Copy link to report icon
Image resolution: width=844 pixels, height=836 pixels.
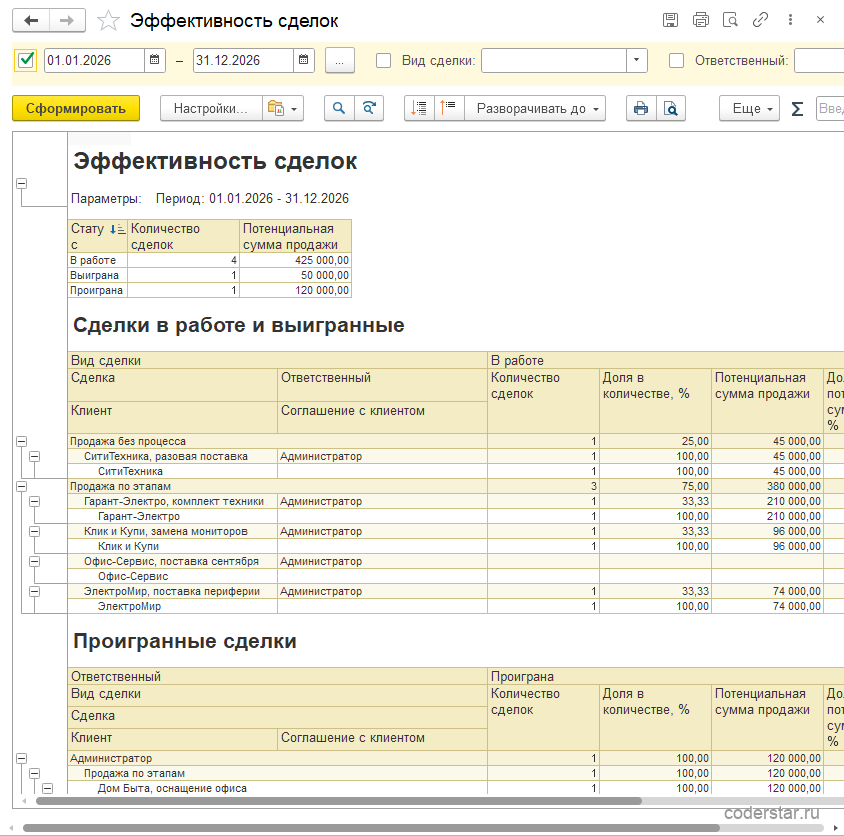[760, 20]
